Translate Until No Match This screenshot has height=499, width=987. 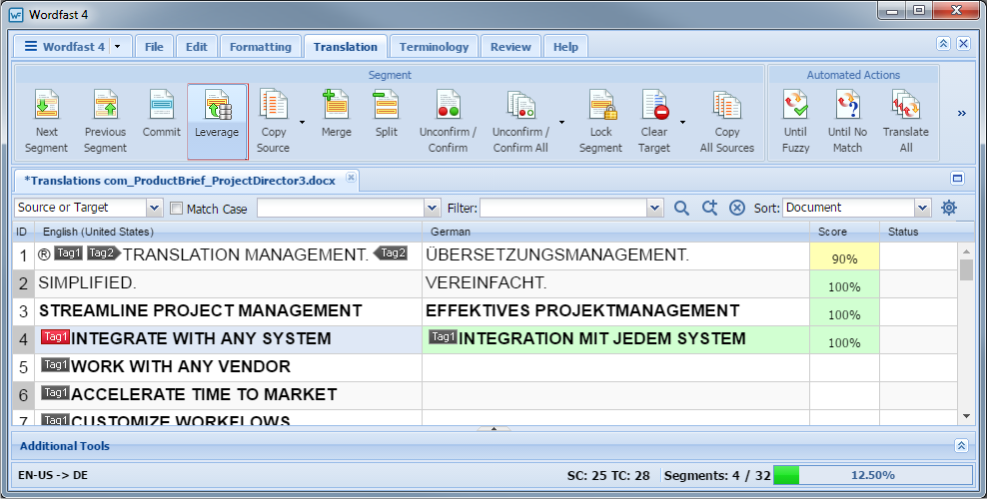tap(847, 121)
